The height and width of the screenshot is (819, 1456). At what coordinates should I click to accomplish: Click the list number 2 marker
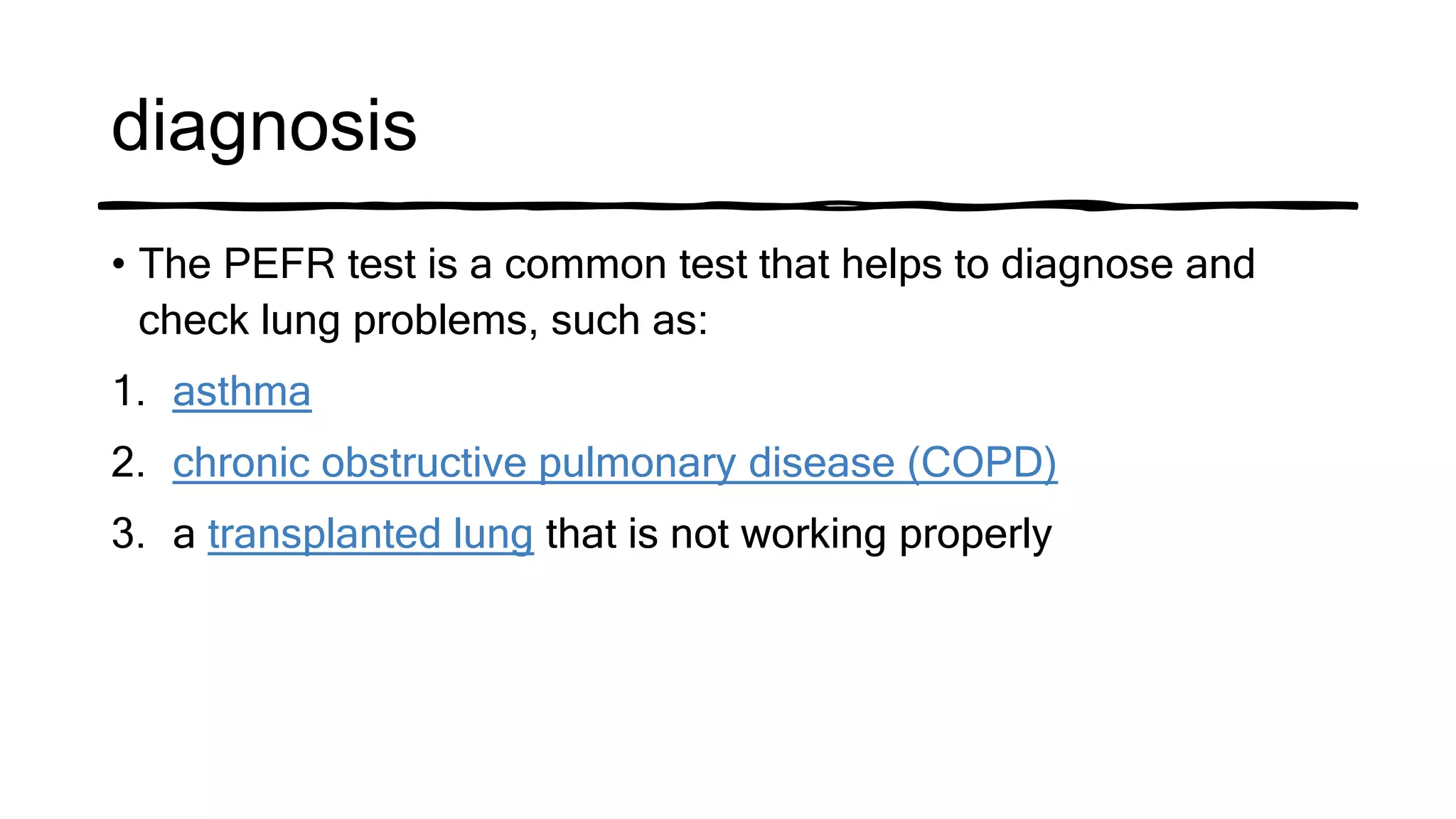pyautogui.click(x=129, y=463)
